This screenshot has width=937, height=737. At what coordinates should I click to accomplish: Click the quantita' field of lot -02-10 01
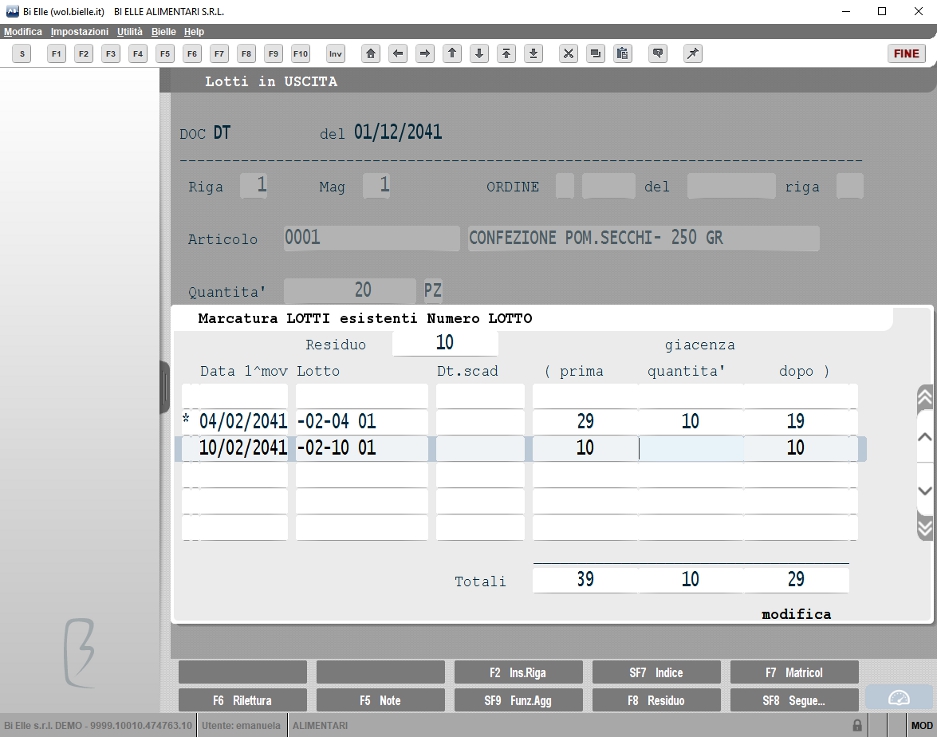[x=691, y=448]
